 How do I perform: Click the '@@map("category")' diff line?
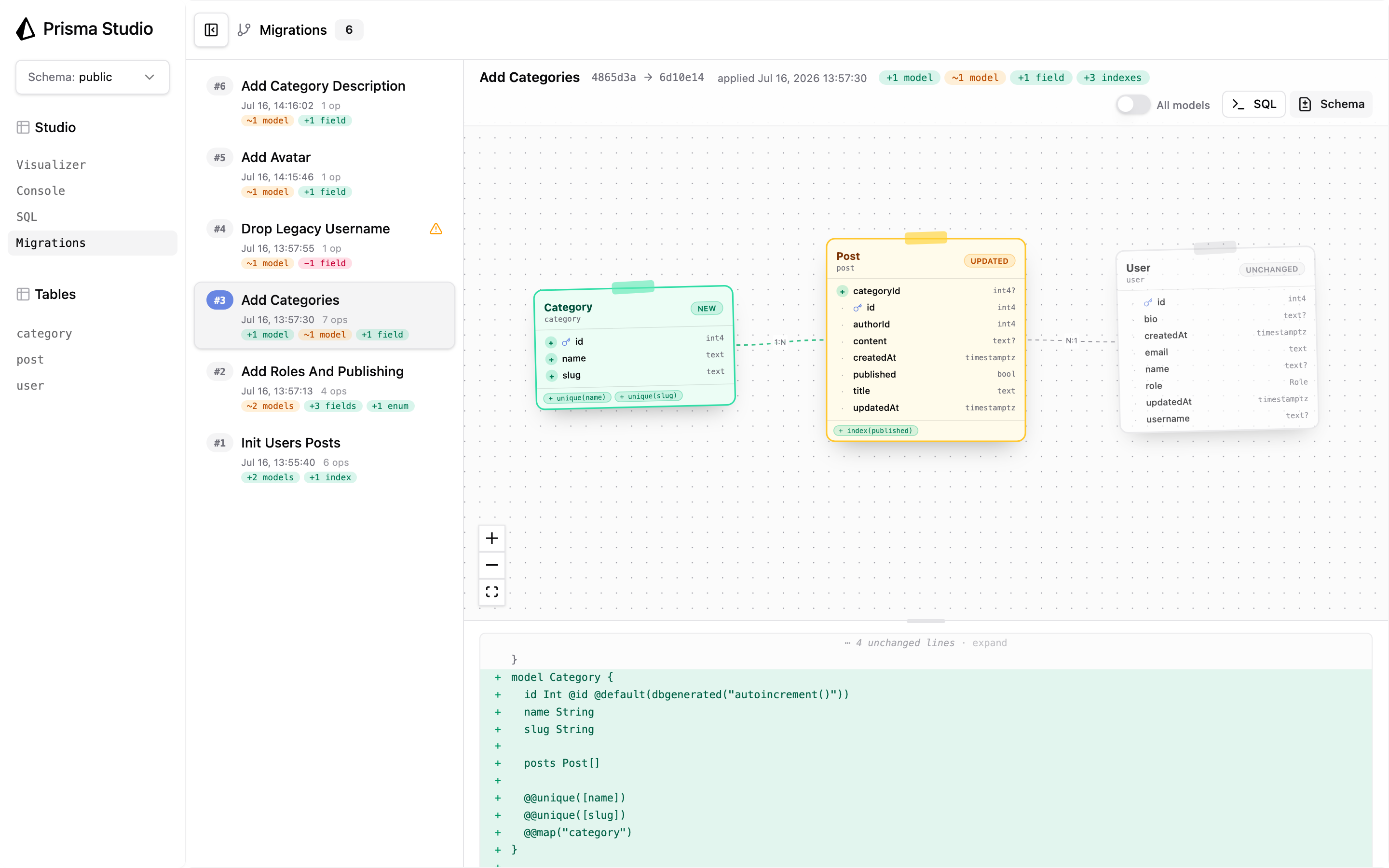[x=926, y=833]
